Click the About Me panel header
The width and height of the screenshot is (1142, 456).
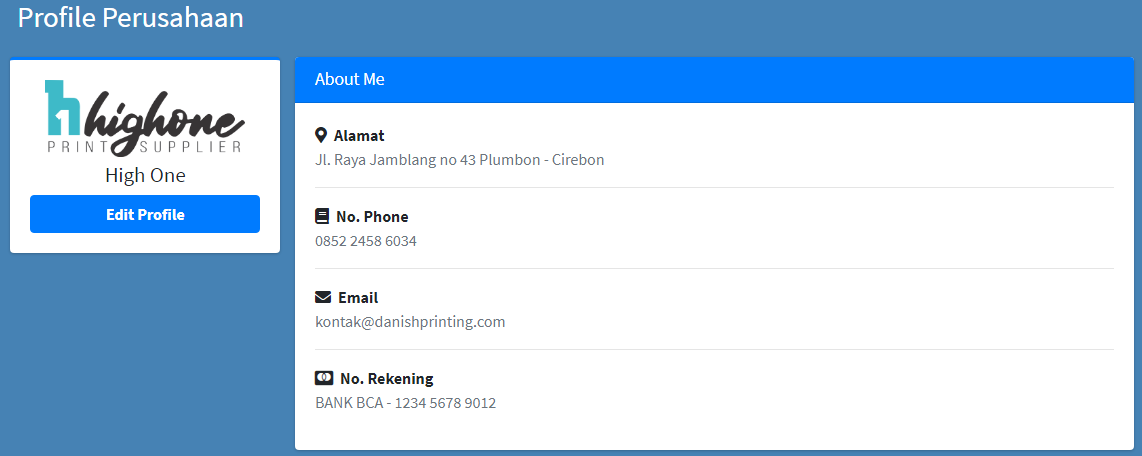click(x=714, y=80)
